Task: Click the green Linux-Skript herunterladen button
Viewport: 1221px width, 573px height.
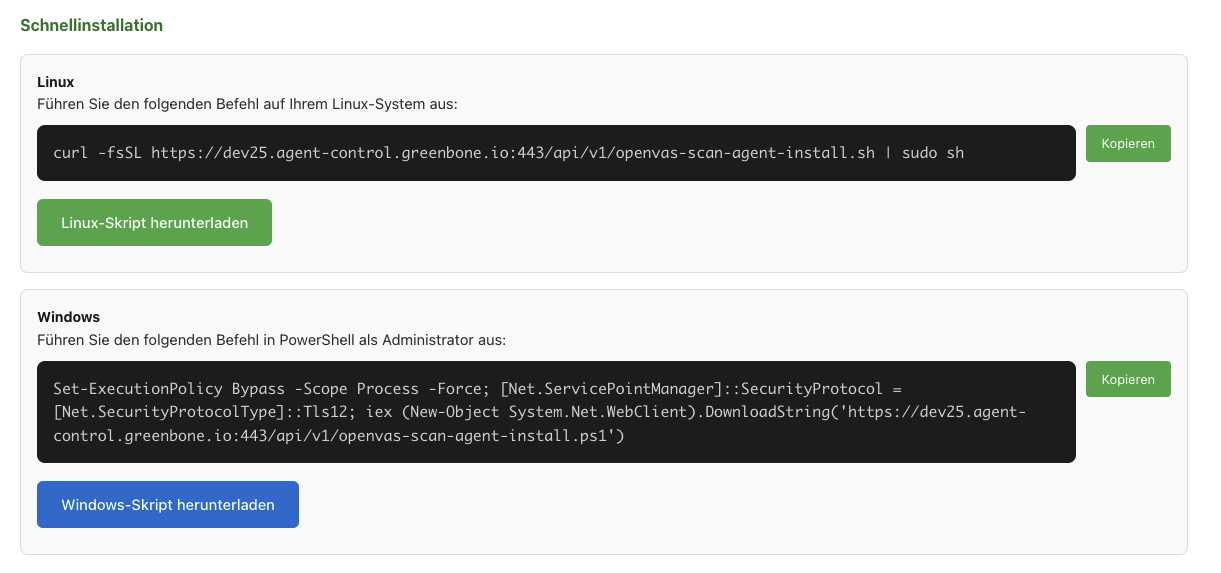Action: point(154,222)
